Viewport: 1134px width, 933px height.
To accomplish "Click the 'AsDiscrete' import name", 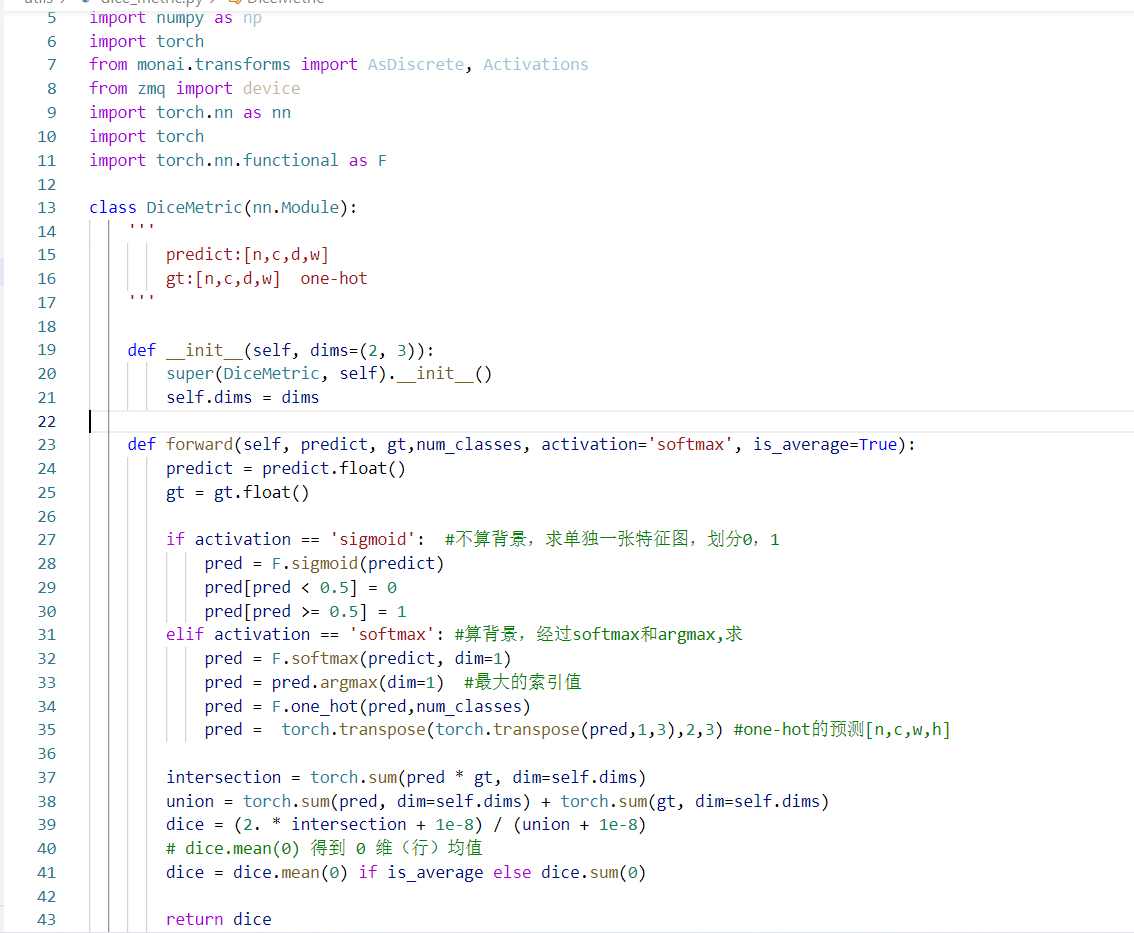I will pyautogui.click(x=416, y=64).
